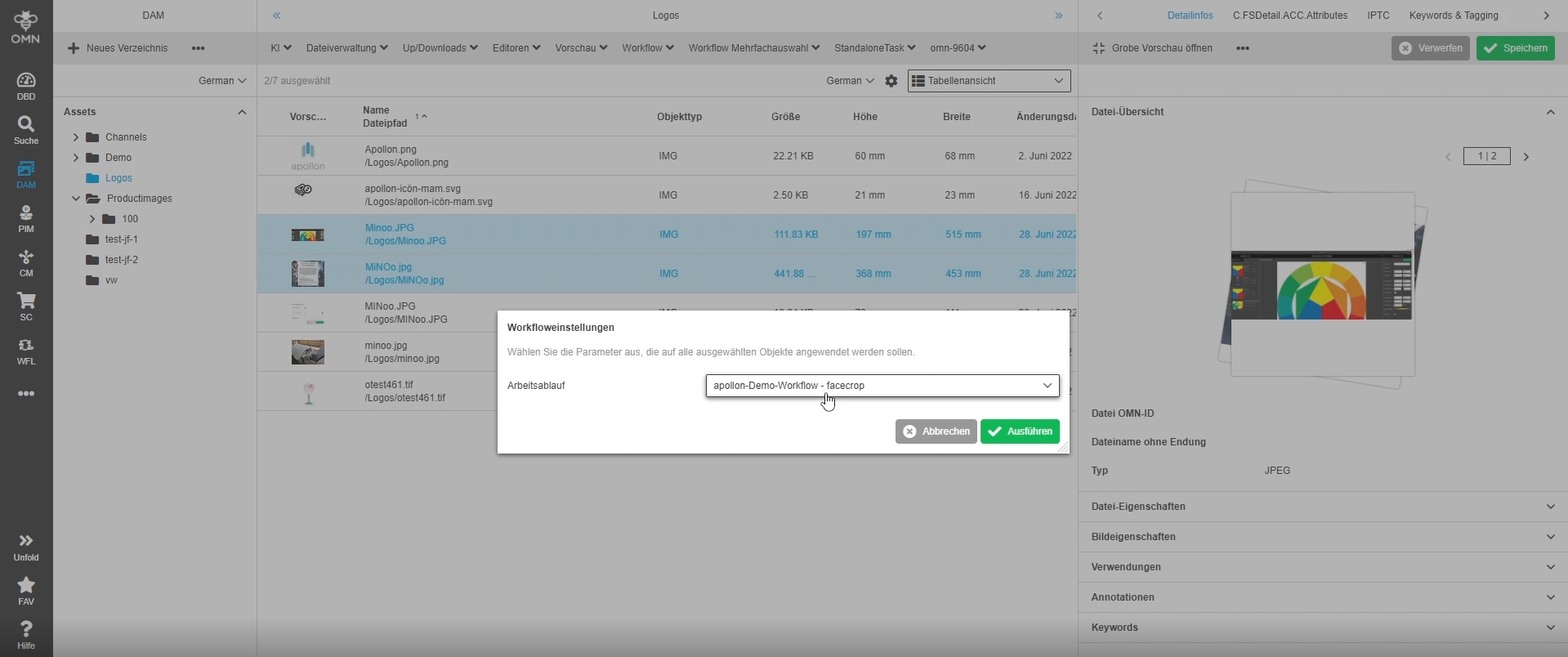1568x657 pixels.
Task: Open the Tabellenansicht view dropdown
Action: click(x=989, y=81)
